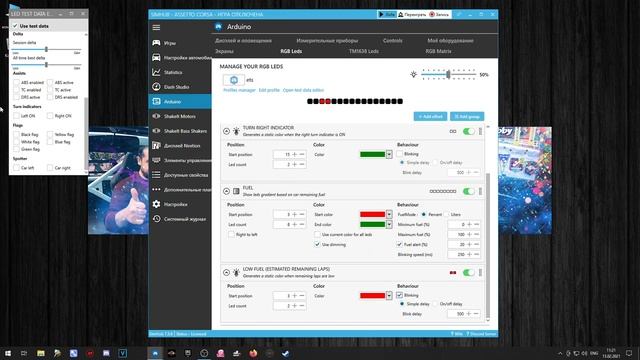Toggle the Fuel effect on/off switch
This screenshot has height=360, width=640.
click(x=469, y=191)
